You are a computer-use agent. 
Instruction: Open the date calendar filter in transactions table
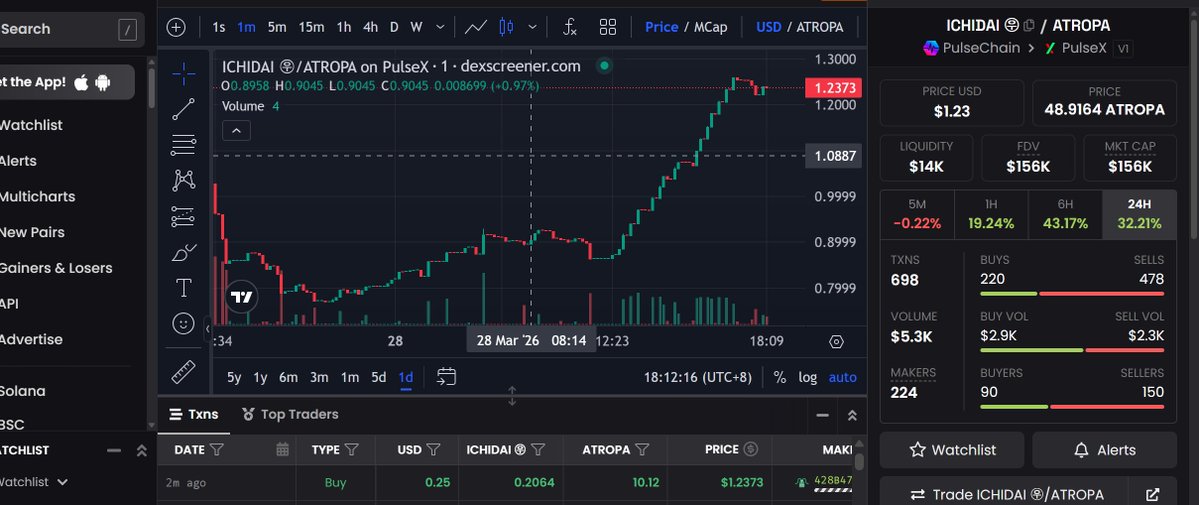[282, 449]
